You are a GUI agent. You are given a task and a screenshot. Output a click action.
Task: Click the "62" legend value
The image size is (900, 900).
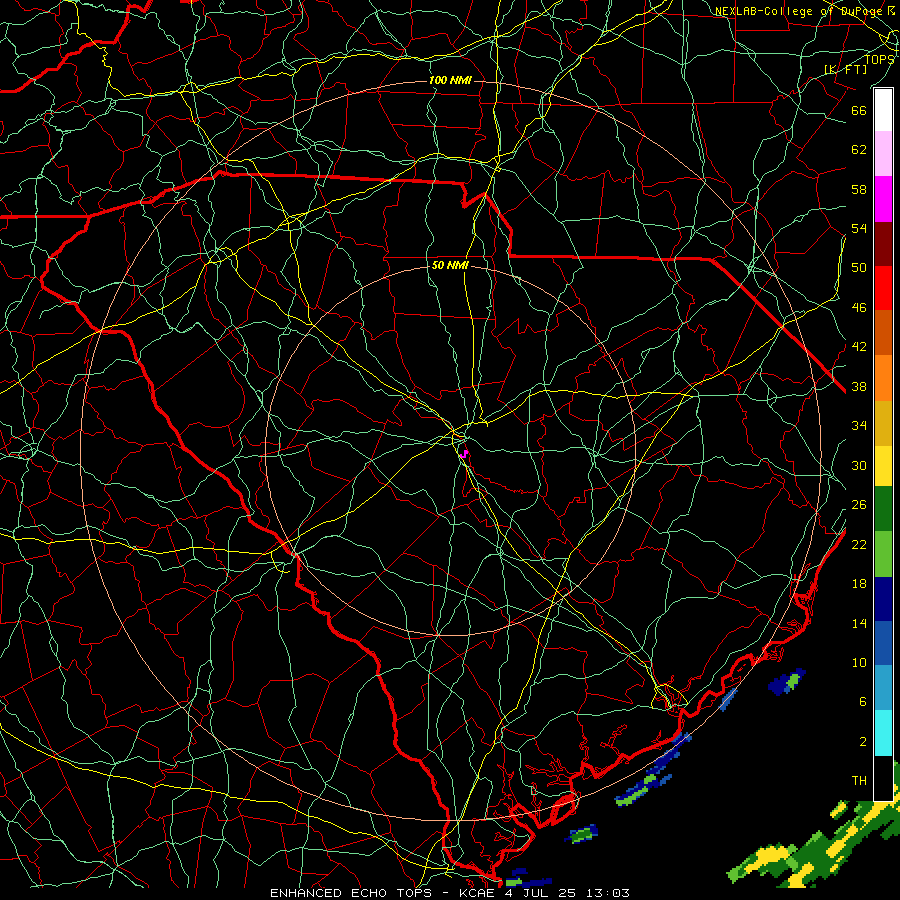tap(859, 150)
